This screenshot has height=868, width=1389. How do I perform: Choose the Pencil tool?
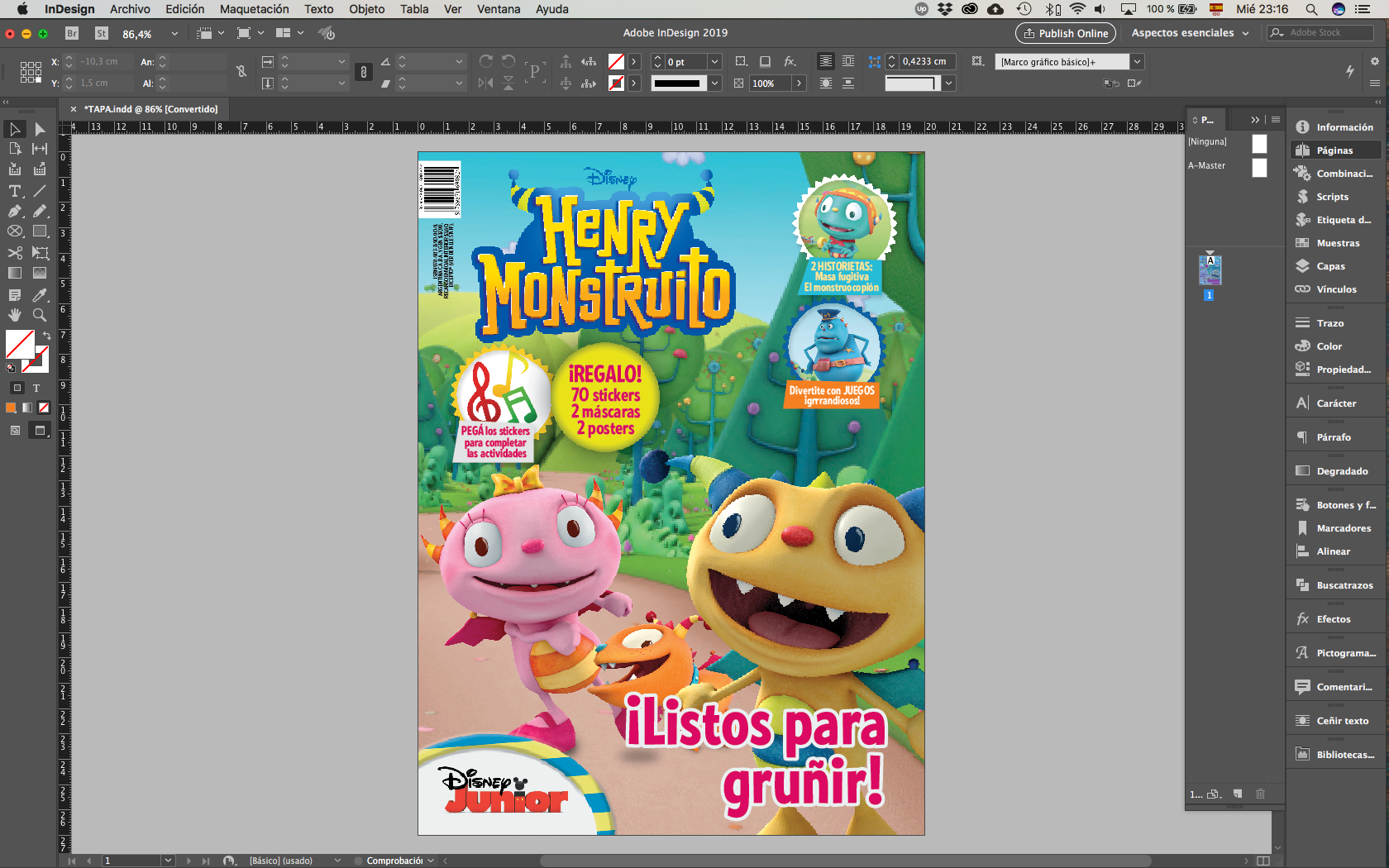point(40,211)
